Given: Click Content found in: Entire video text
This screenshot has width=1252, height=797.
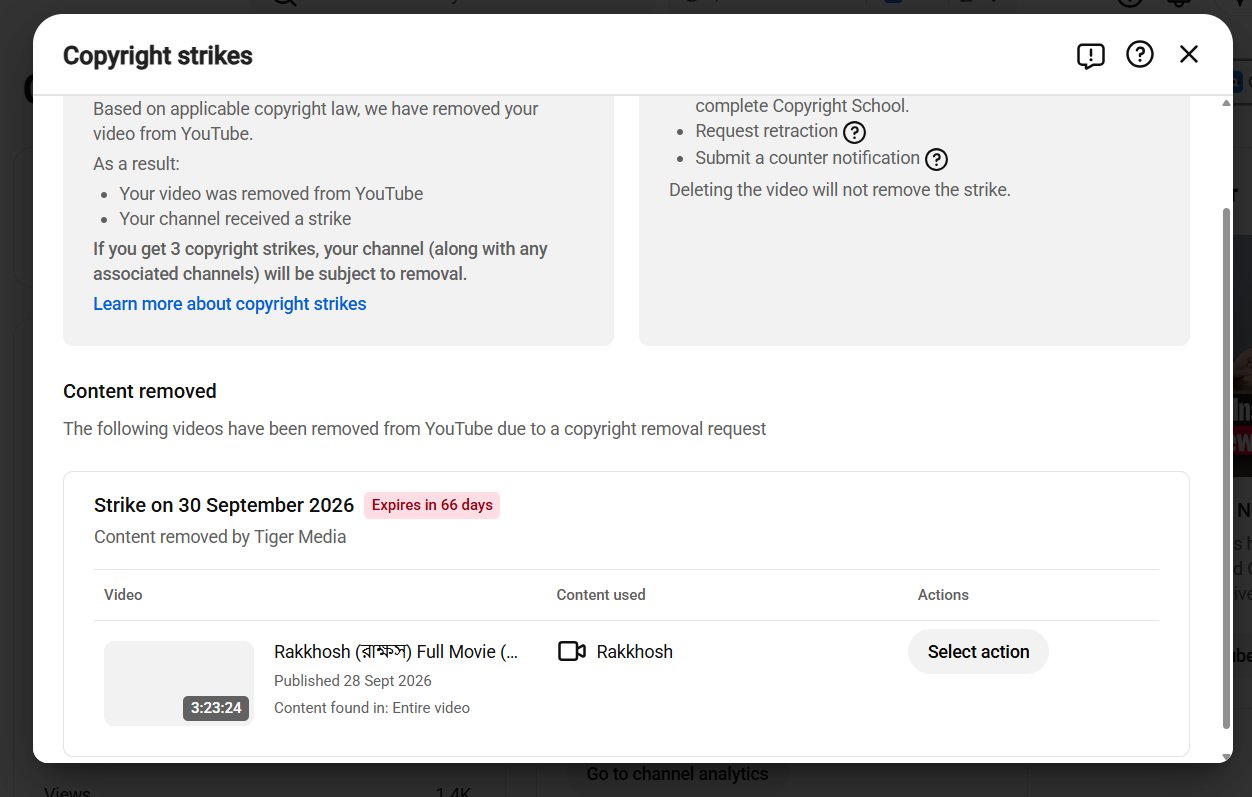Looking at the screenshot, I should coord(372,708).
